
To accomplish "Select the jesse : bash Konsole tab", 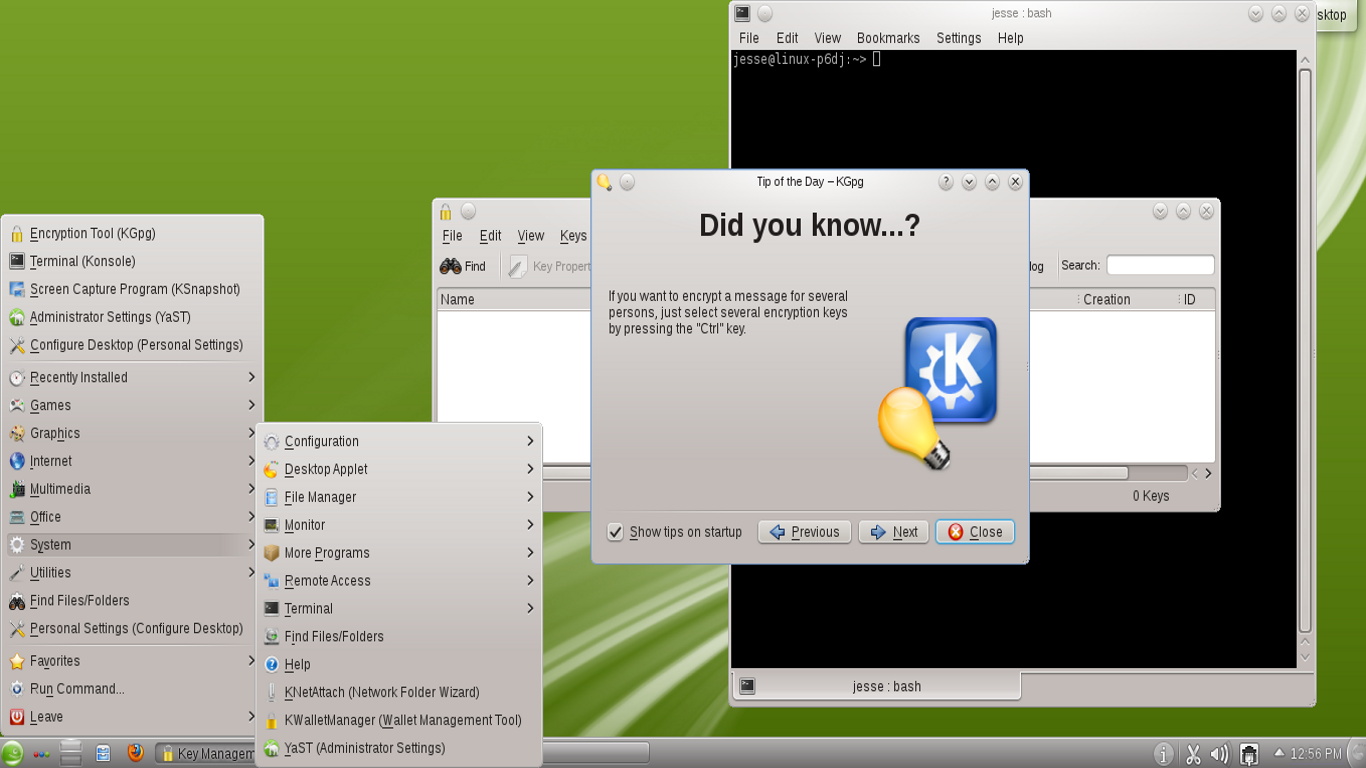I will tap(877, 686).
